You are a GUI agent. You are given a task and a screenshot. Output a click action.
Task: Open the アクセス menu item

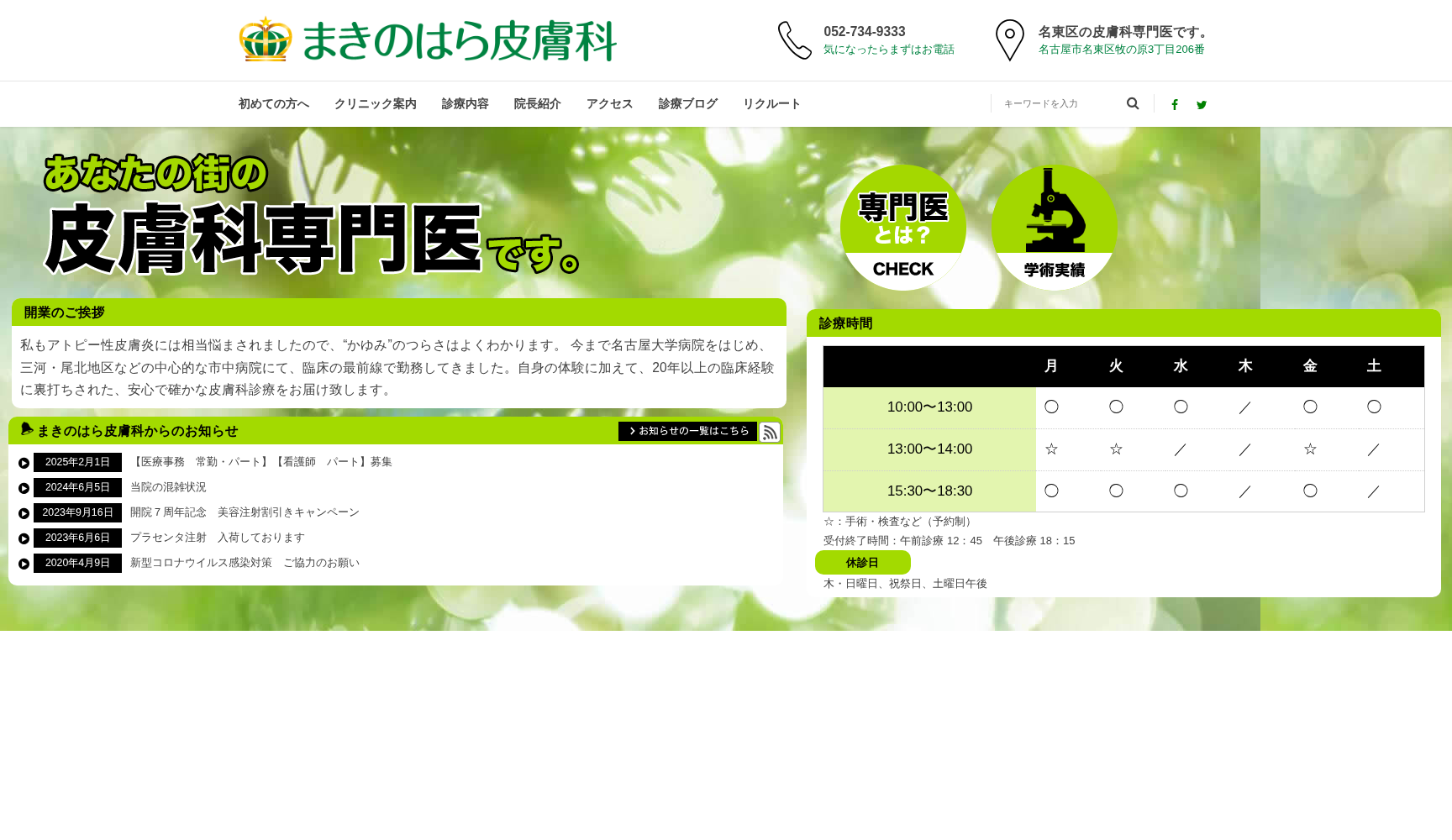click(609, 104)
